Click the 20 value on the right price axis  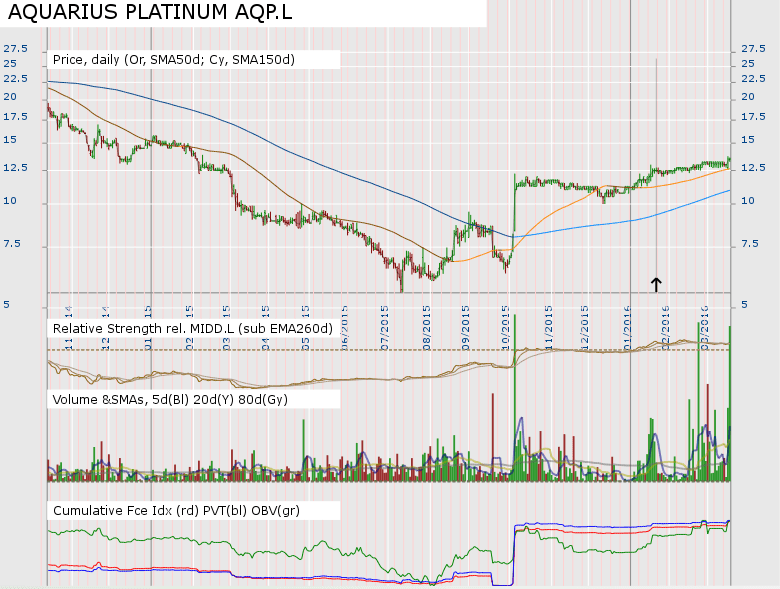tap(748, 98)
